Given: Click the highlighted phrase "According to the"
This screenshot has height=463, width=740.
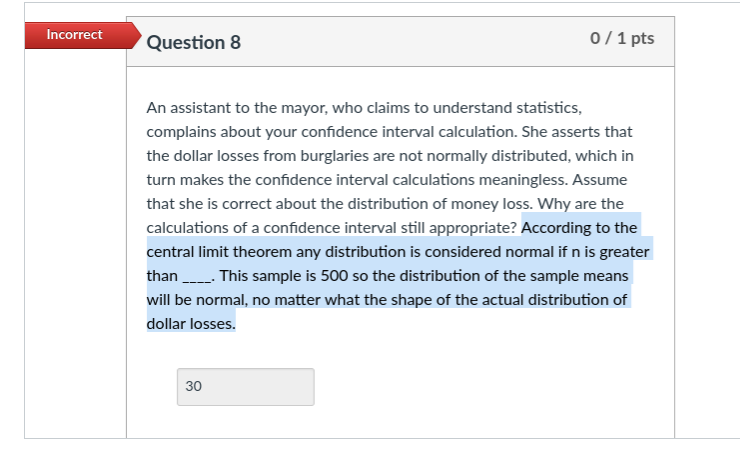Looking at the screenshot, I should pos(579,228).
